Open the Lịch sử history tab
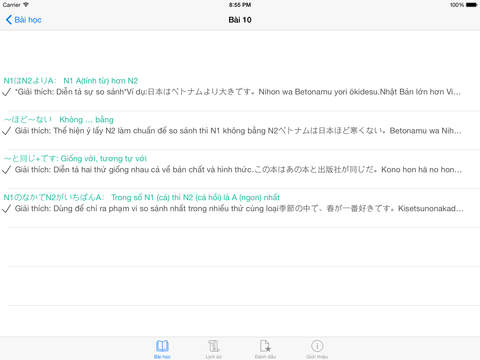Screen dimensions: 480x360 pyautogui.click(x=214, y=349)
